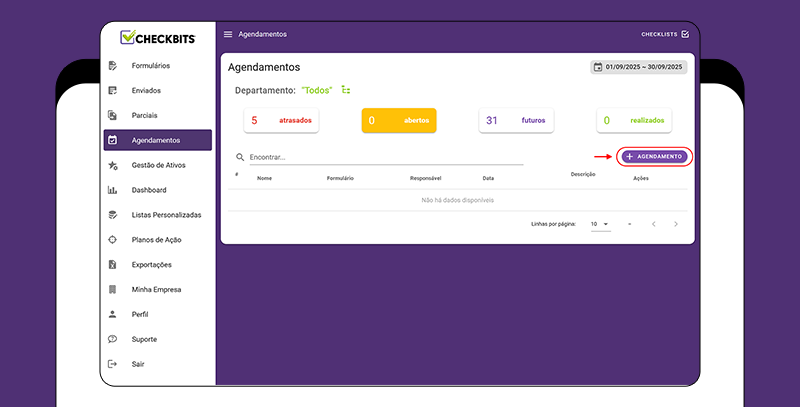Open Listas Personalizadas menu item
This screenshot has width=800, height=407.
point(158,215)
